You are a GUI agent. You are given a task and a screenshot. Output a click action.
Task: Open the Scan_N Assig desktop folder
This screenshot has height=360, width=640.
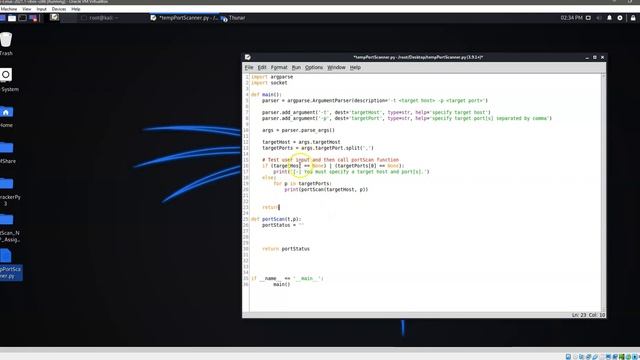(x=6, y=219)
